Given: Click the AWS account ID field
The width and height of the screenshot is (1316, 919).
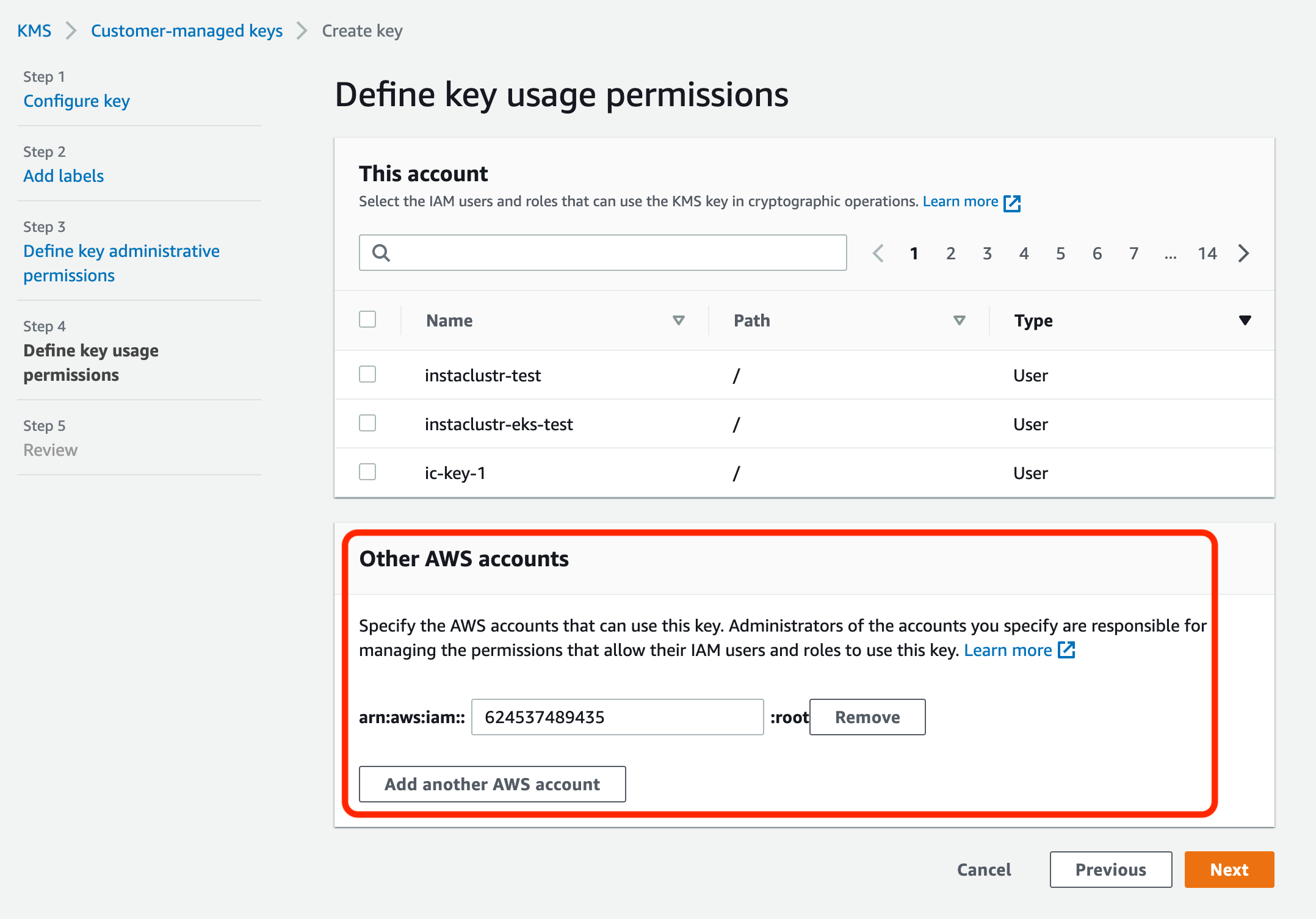Looking at the screenshot, I should [616, 717].
